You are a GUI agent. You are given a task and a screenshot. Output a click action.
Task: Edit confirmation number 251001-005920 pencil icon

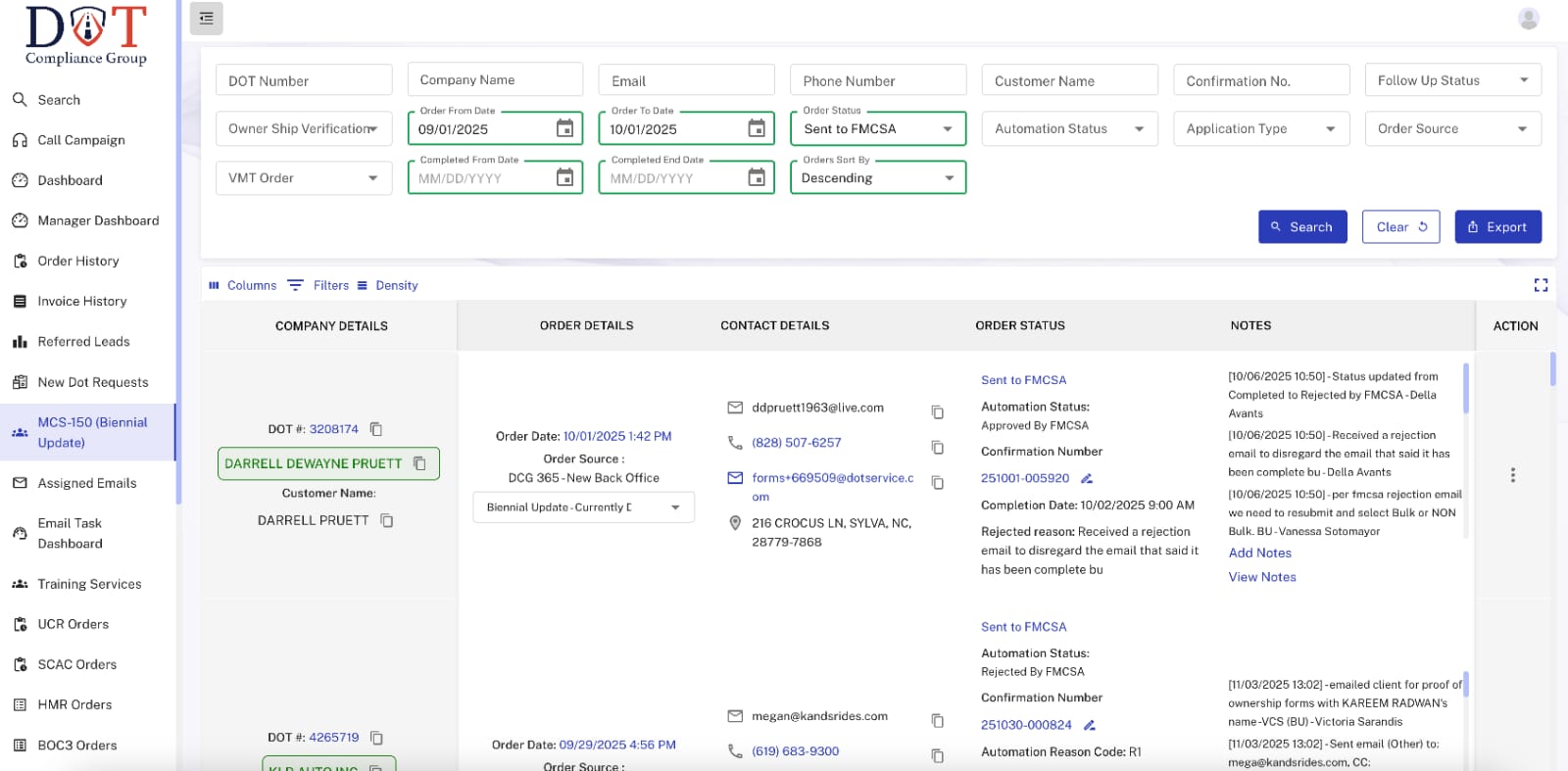coord(1087,479)
